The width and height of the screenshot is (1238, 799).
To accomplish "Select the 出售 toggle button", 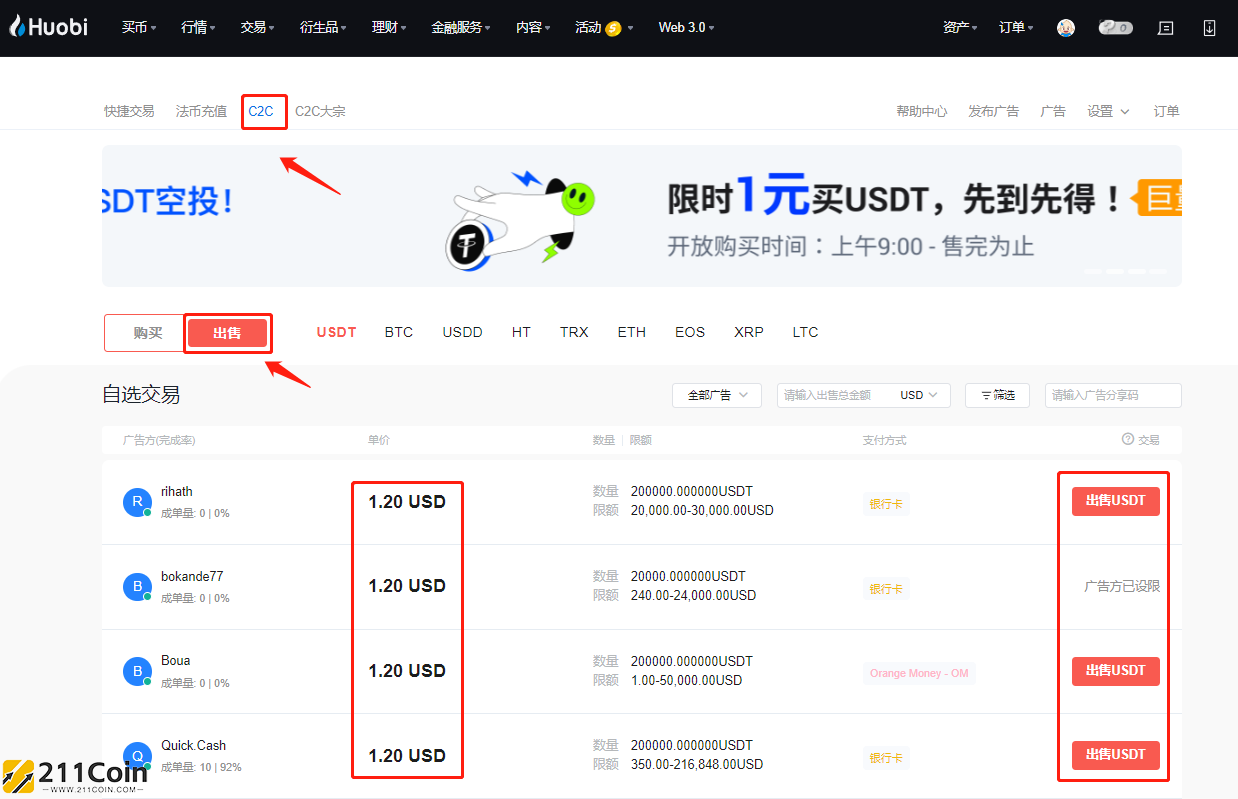I will 228,333.
